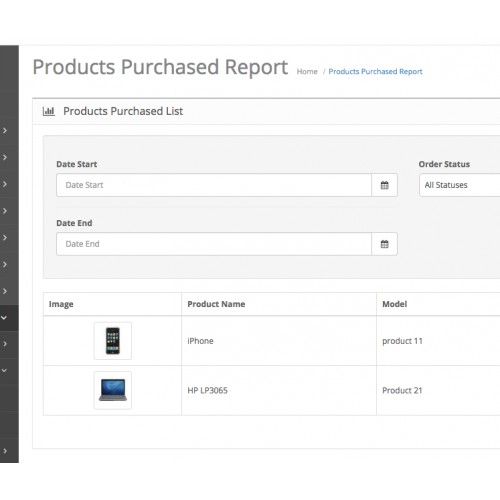Click the bar chart icon beside Products Purchased List
The image size is (500, 500).
(x=49, y=111)
